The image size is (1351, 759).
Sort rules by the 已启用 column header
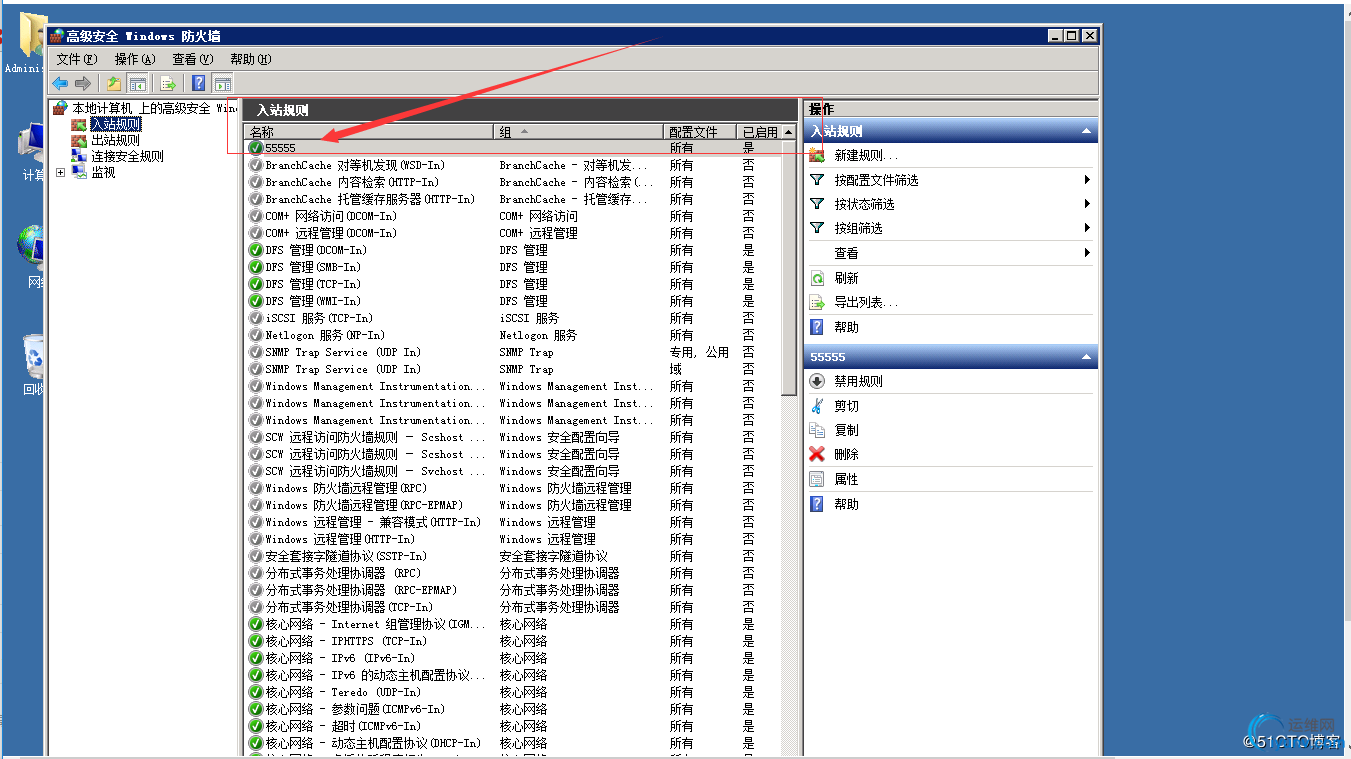(759, 132)
